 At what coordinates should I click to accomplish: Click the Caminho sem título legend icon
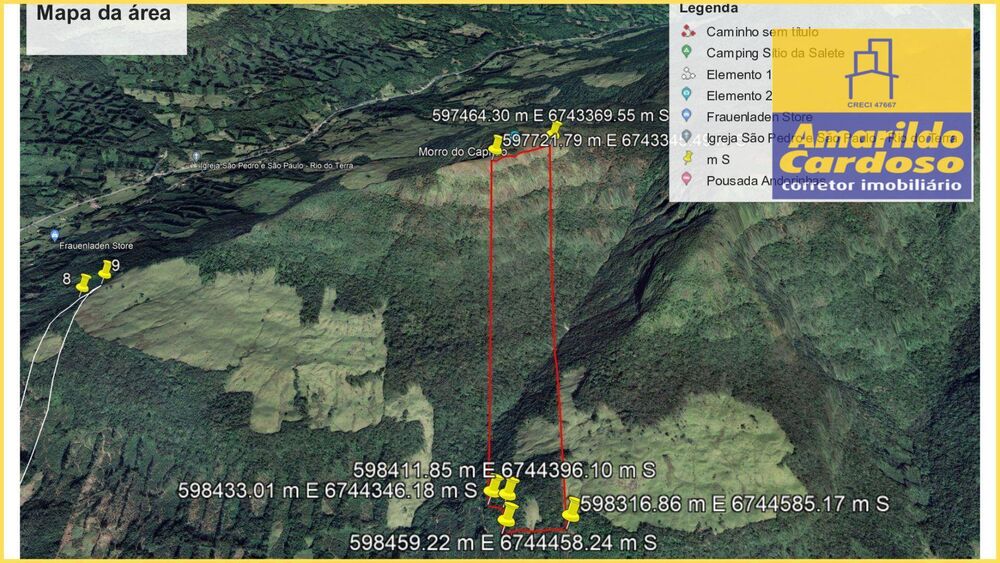[x=688, y=31]
